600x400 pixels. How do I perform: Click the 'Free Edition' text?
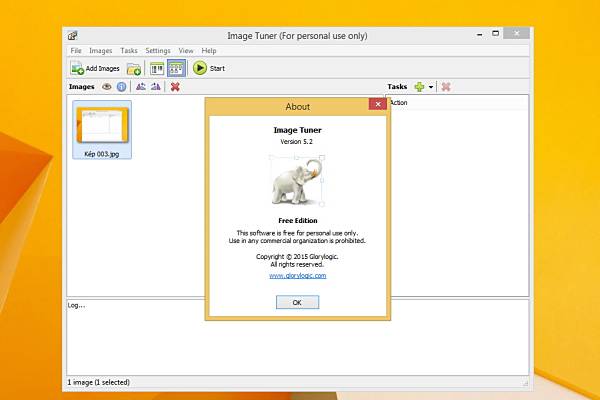(298, 220)
